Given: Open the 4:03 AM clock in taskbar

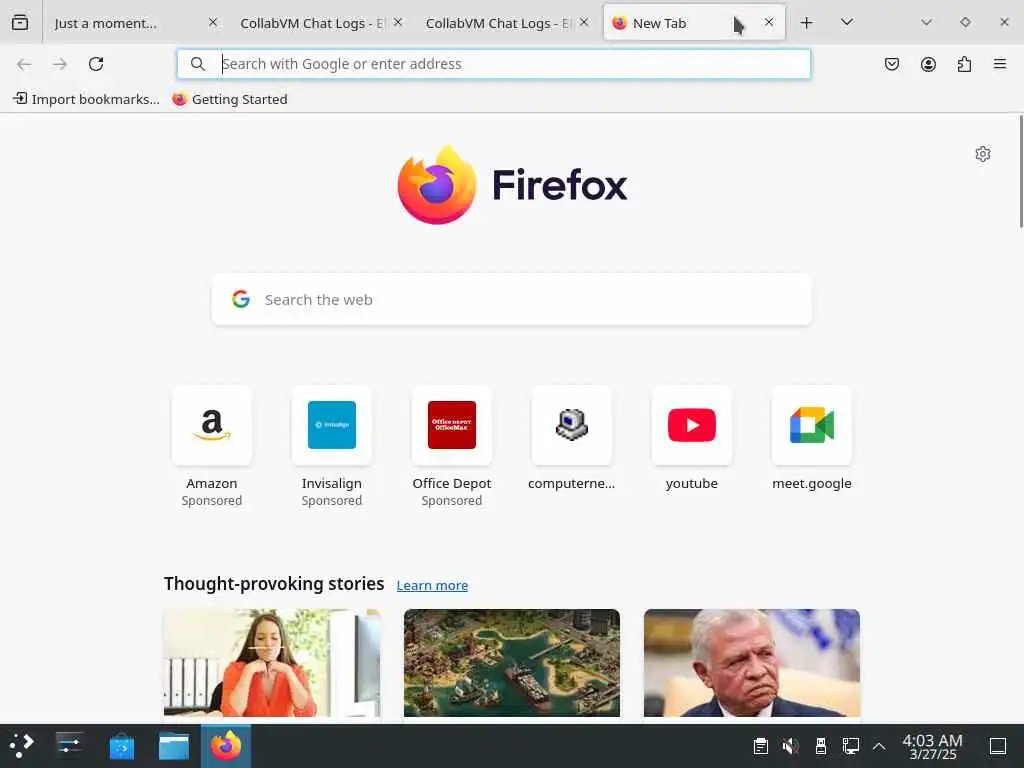Looking at the screenshot, I should (x=933, y=746).
